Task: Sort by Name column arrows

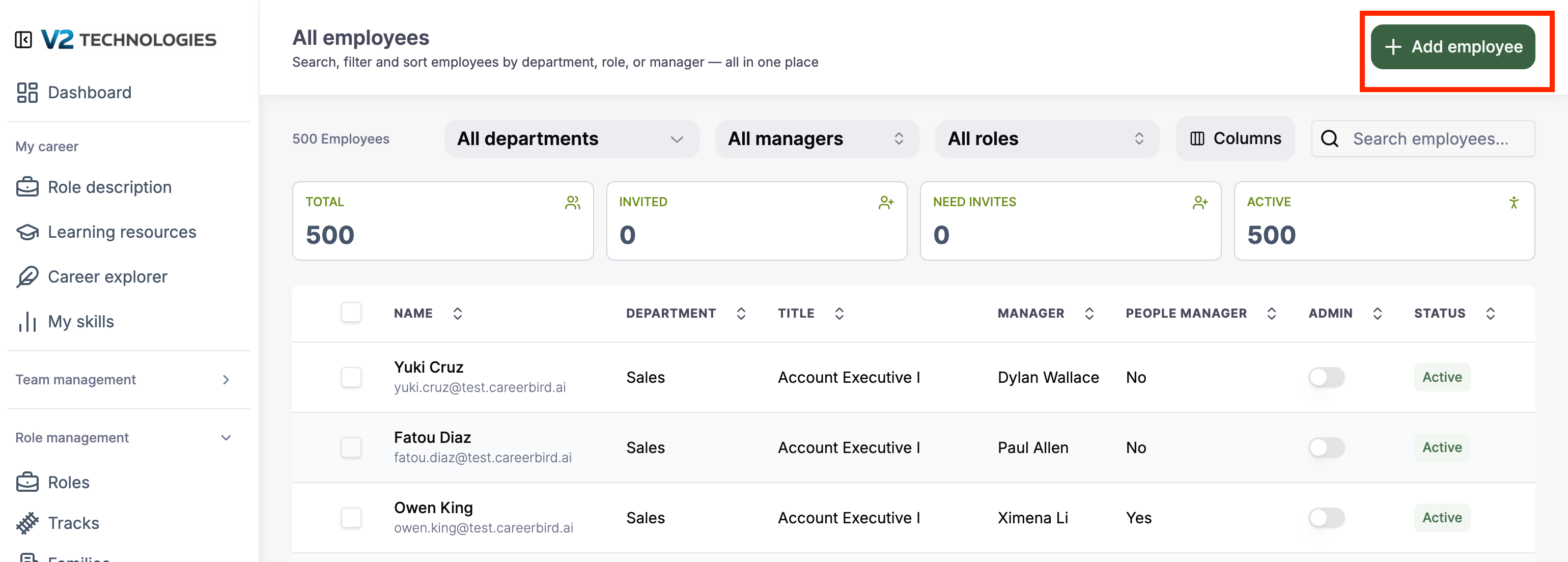Action: pyautogui.click(x=458, y=314)
